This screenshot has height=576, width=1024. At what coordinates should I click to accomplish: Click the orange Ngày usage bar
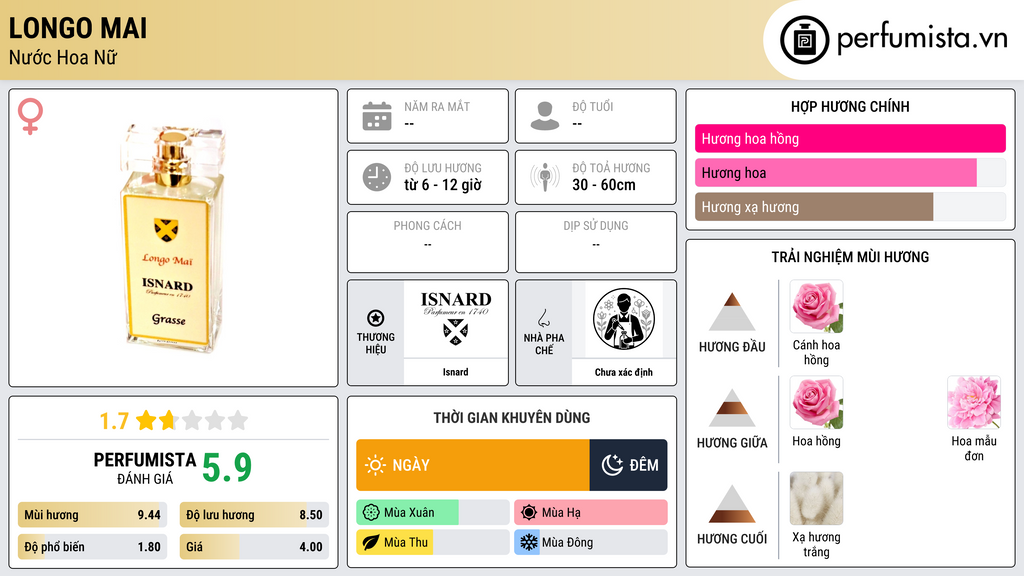tap(473, 465)
